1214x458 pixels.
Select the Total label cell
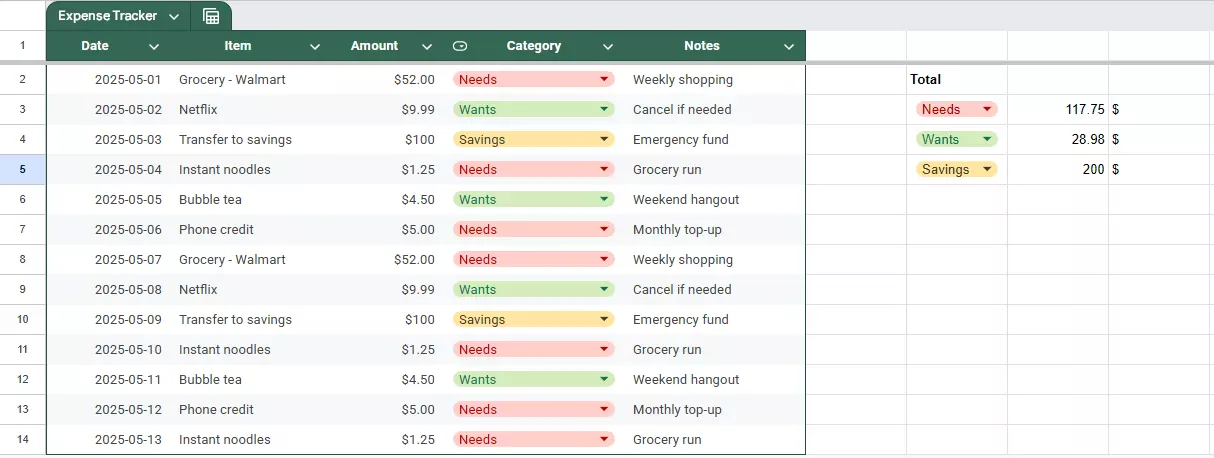click(955, 79)
